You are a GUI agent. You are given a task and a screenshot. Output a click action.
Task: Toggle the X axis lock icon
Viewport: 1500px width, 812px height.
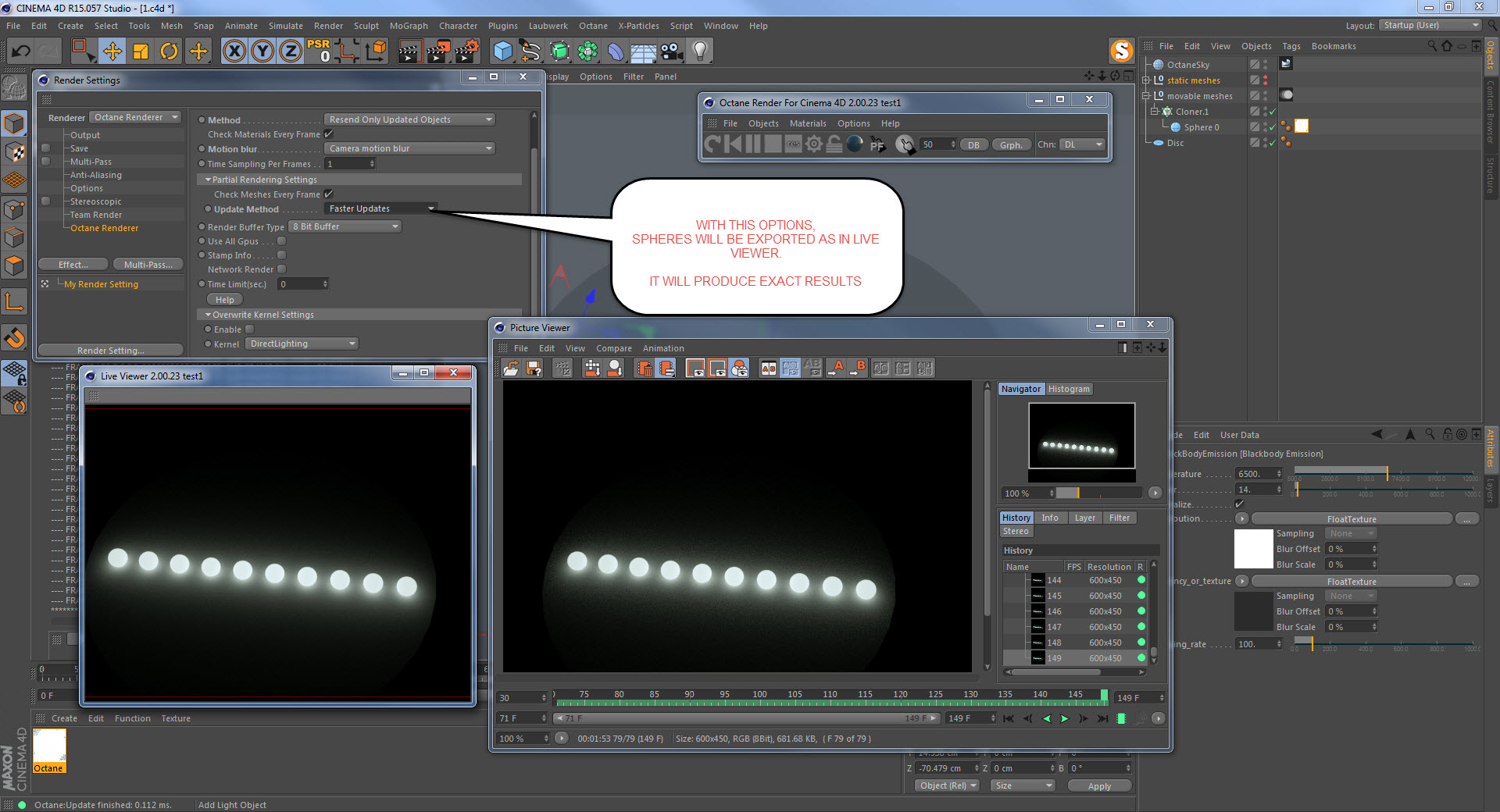coord(234,52)
